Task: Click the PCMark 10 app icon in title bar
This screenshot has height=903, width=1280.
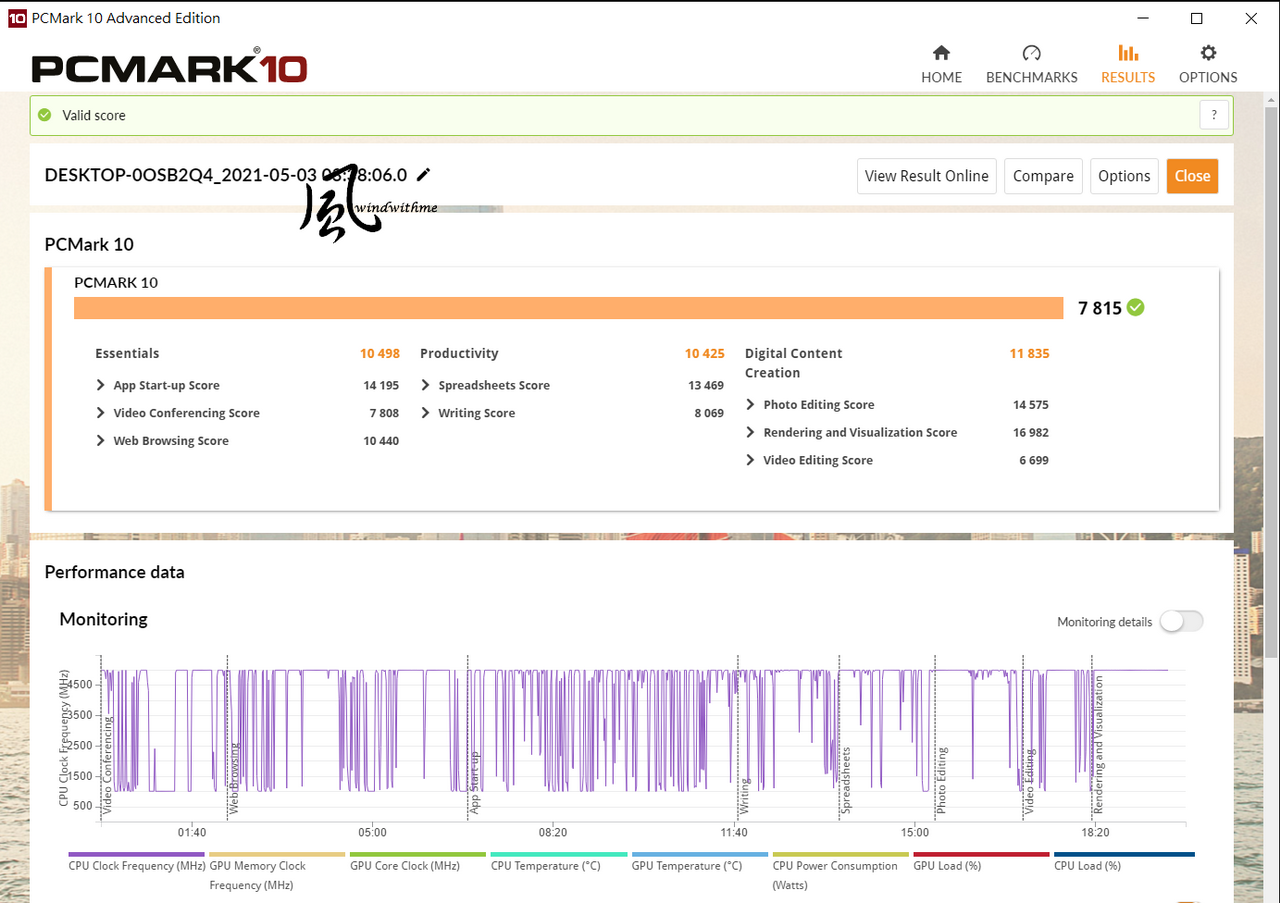Action: click(x=16, y=18)
